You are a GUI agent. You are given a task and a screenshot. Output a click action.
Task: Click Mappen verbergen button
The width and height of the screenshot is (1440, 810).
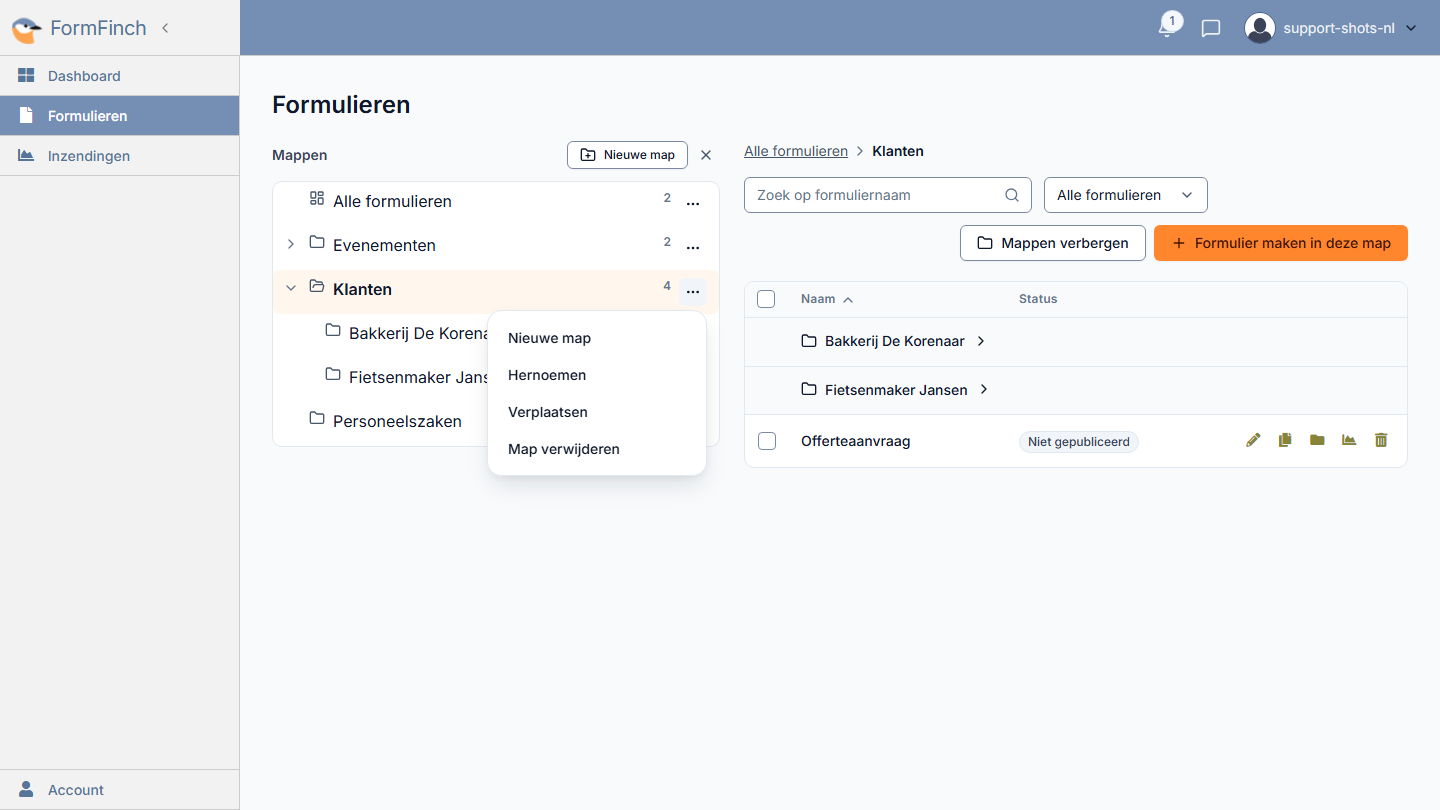pyautogui.click(x=1052, y=243)
